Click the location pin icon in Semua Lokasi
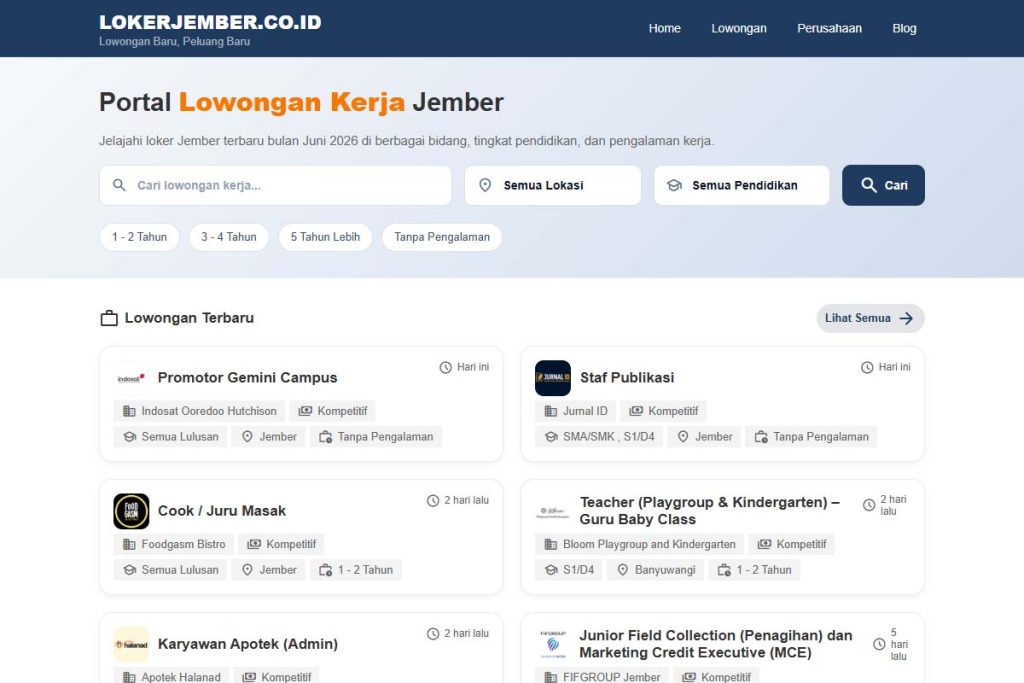 485,185
